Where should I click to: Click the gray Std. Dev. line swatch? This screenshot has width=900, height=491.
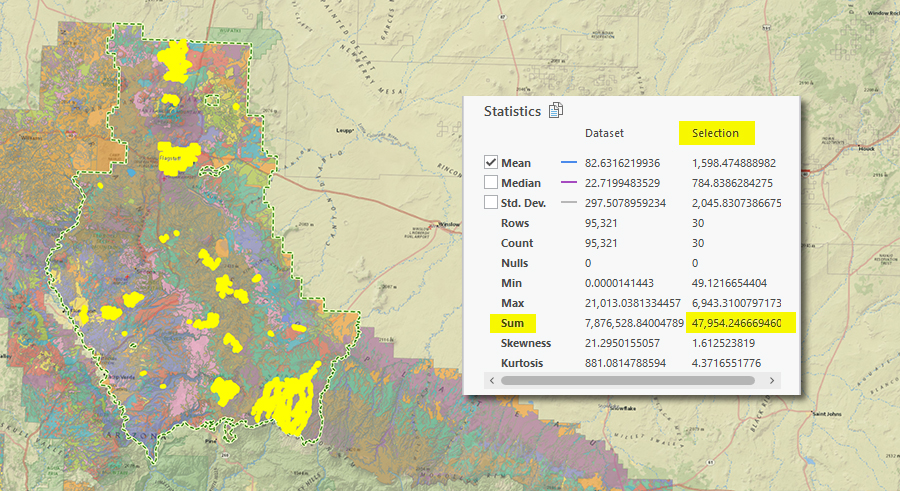tap(568, 203)
